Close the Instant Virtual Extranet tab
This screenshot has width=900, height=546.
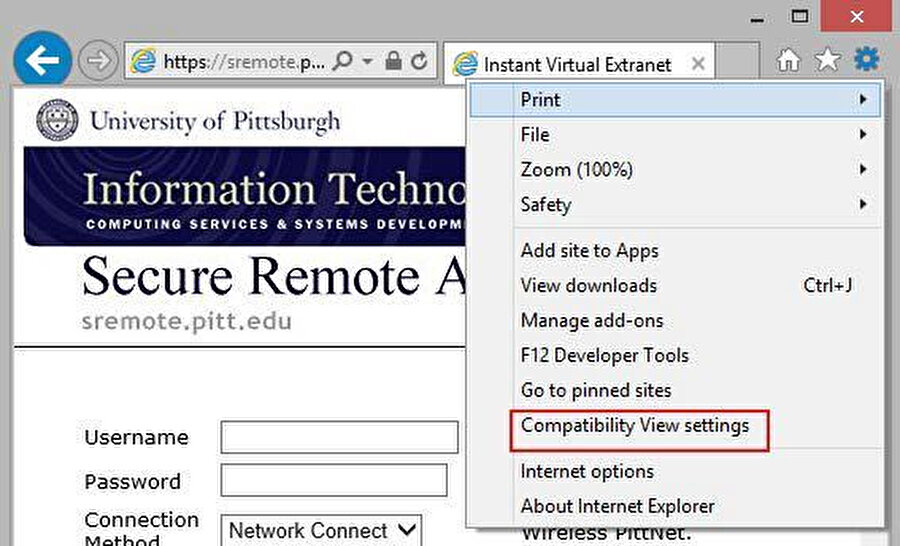[x=698, y=64]
